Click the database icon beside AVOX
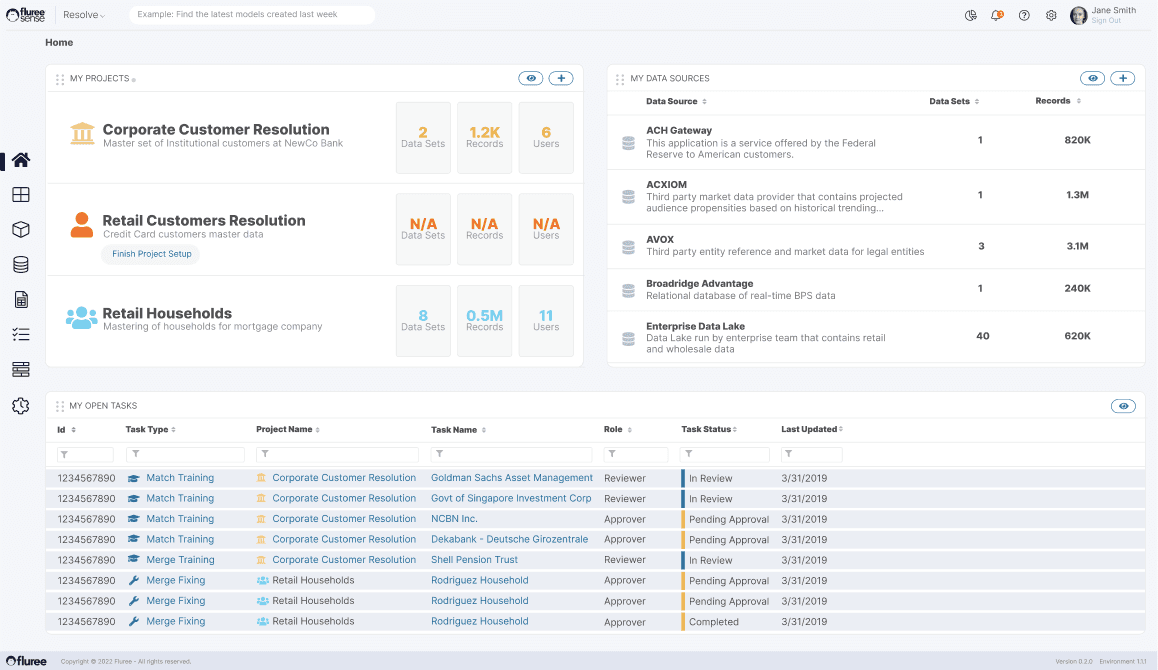The image size is (1158, 670). click(x=628, y=247)
